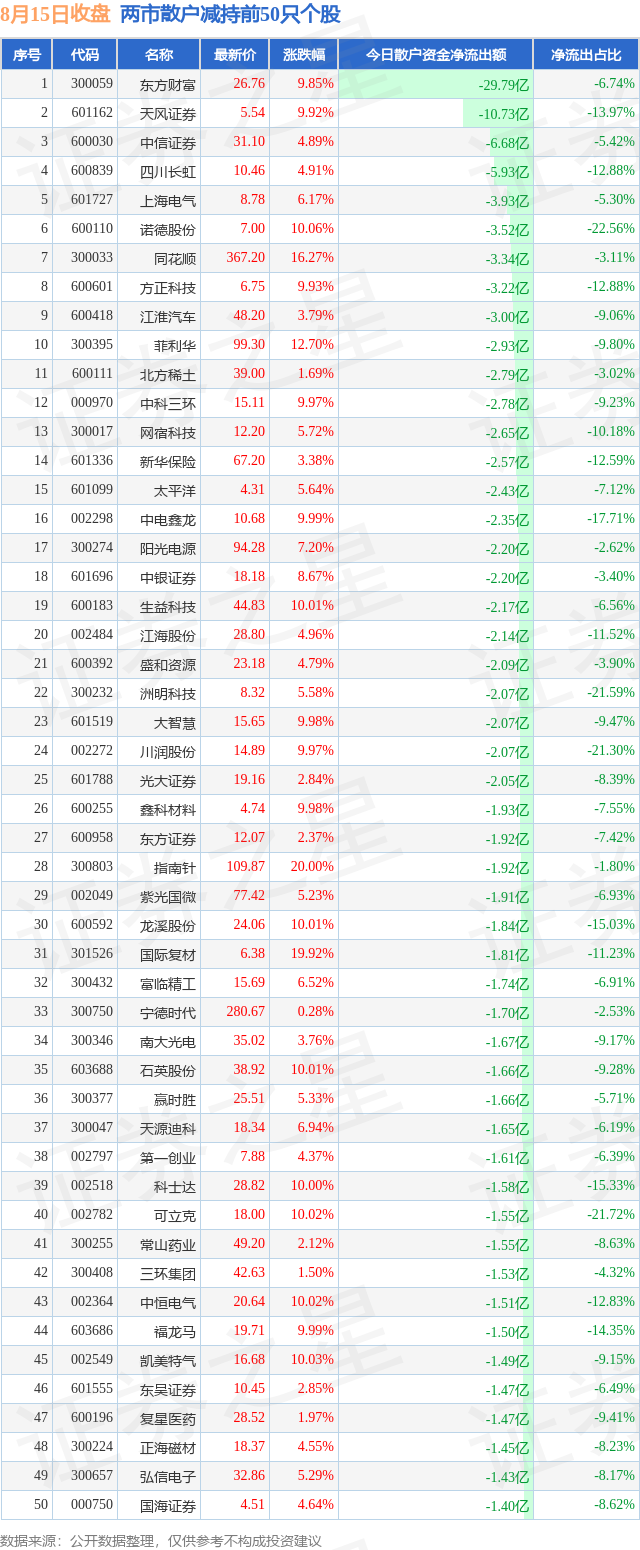Select 上海电气 latest price 8.78
The width and height of the screenshot is (640, 1550).
coord(251,200)
